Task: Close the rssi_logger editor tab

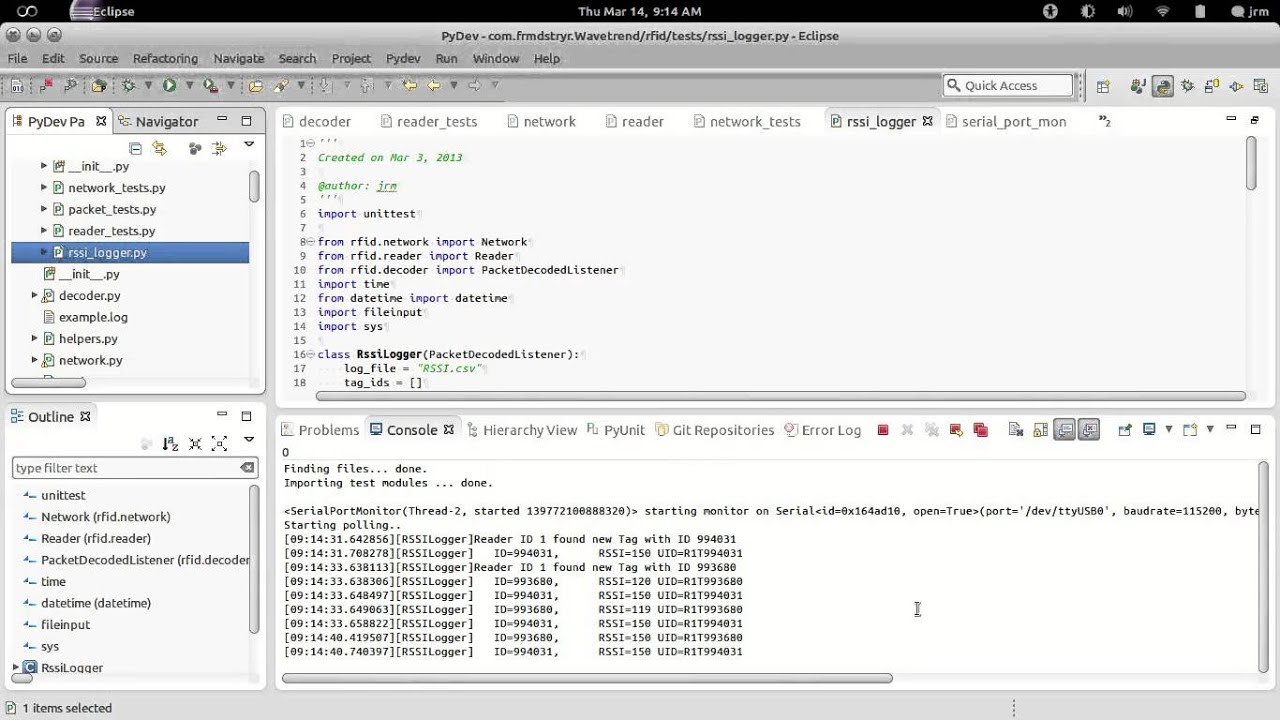Action: tap(927, 121)
